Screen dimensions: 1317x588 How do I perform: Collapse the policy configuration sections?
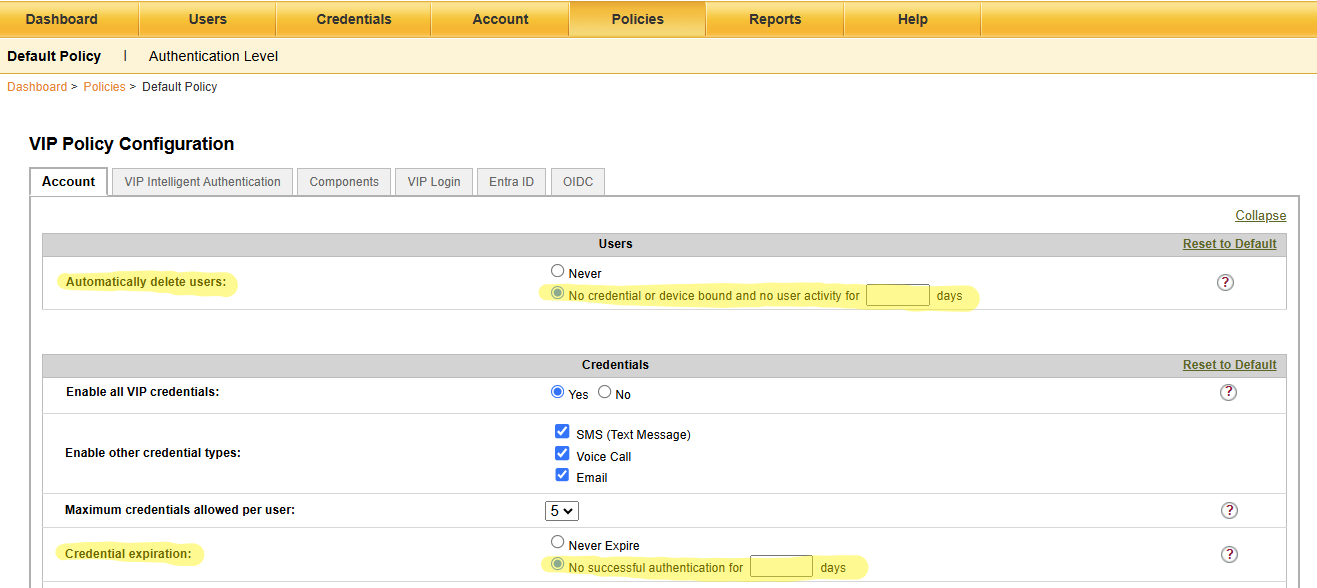tap(1260, 216)
